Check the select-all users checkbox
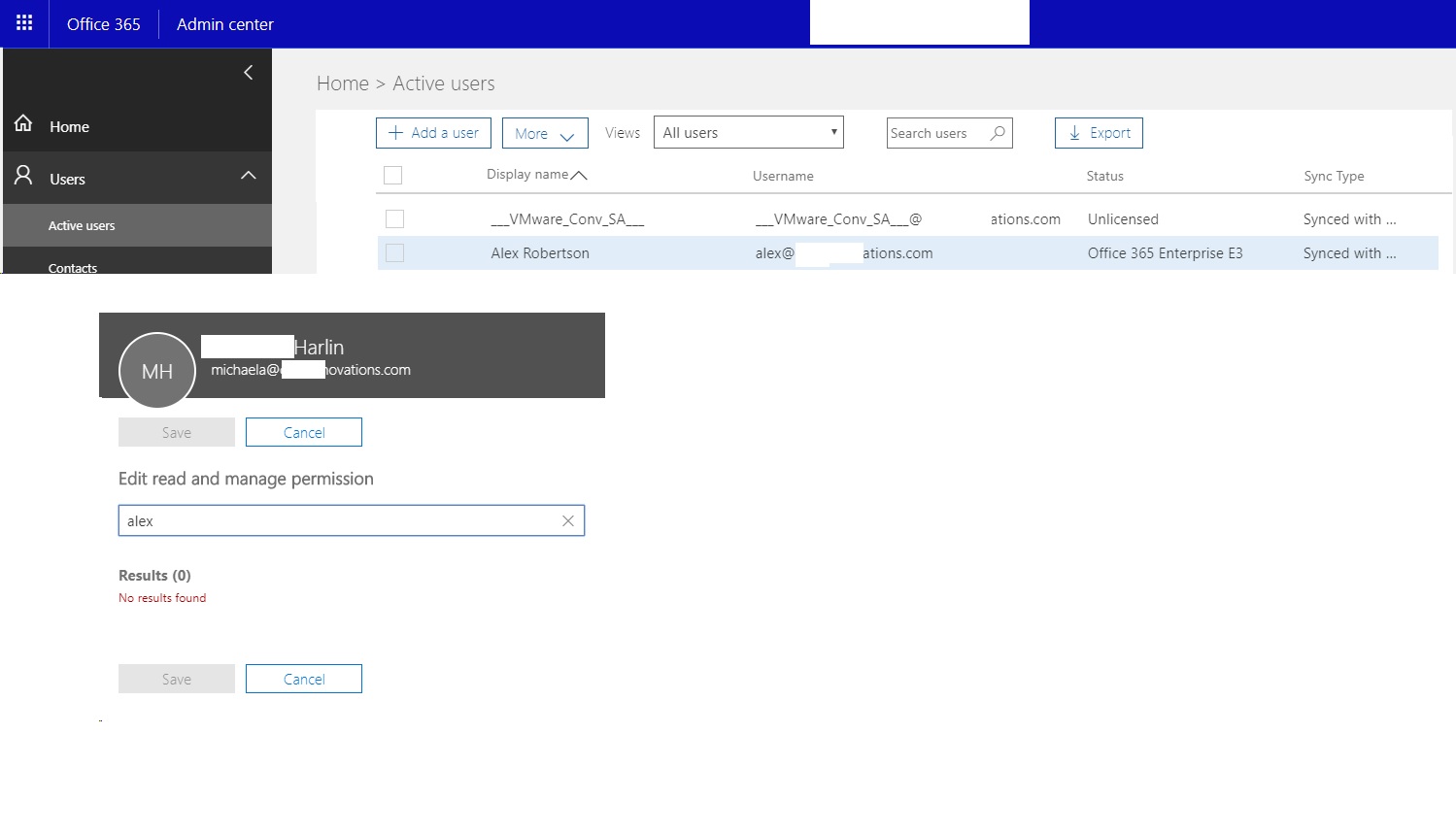Screen dimensions: 1456x834 click(393, 175)
